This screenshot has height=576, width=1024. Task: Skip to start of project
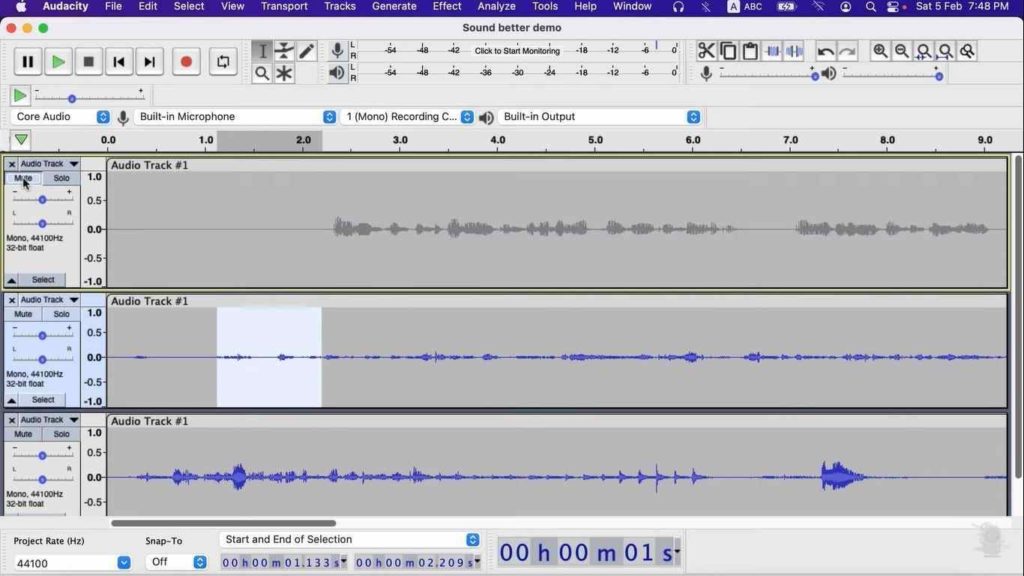(x=119, y=62)
